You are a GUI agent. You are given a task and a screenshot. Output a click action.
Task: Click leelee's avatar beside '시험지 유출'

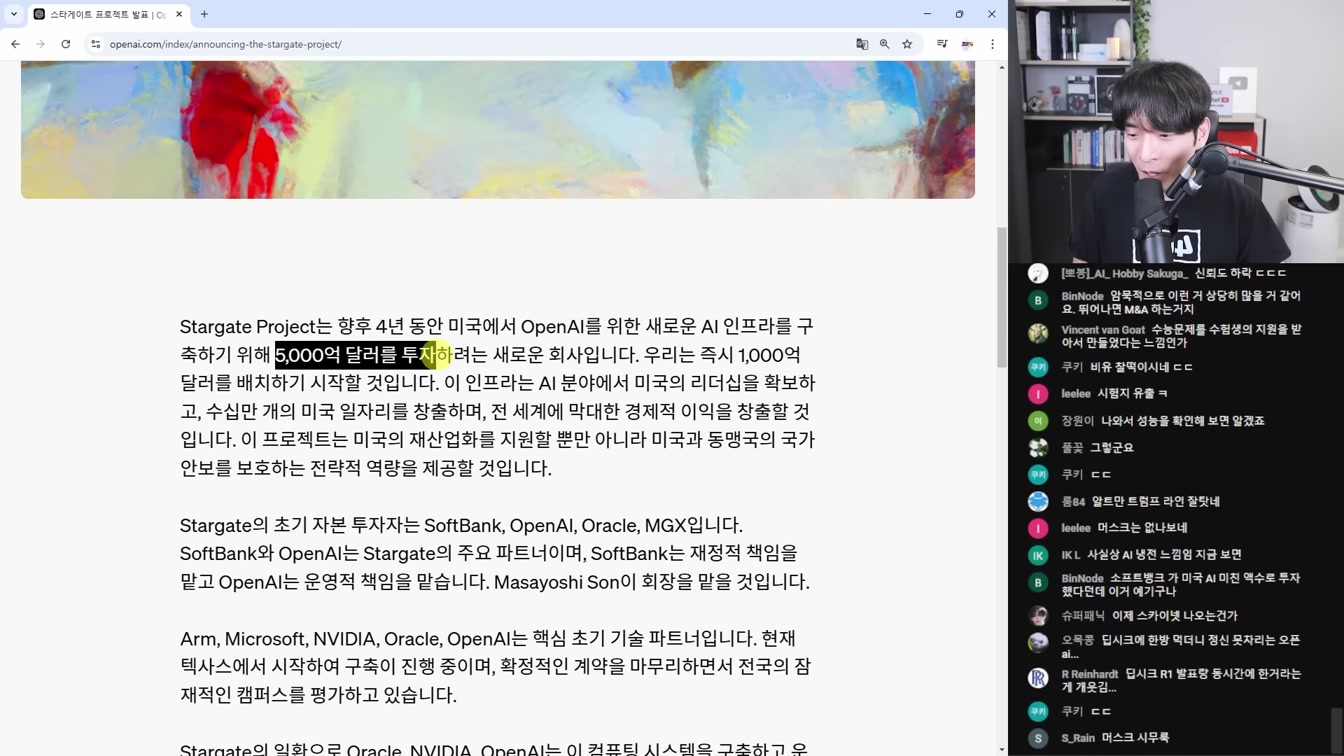[x=1038, y=394]
